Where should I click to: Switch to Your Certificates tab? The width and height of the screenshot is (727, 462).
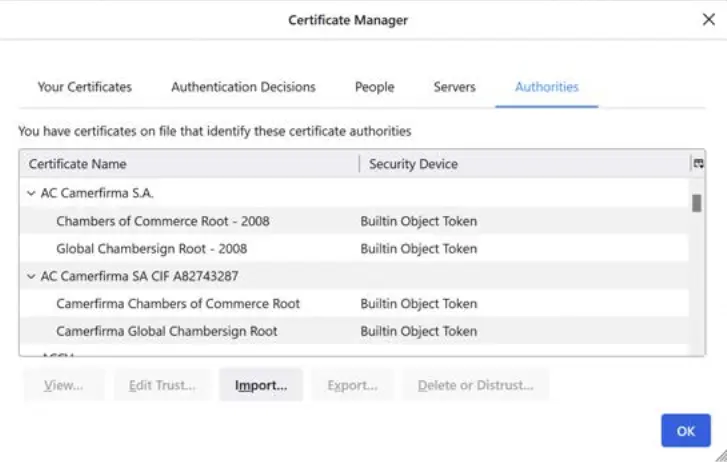(x=85, y=87)
